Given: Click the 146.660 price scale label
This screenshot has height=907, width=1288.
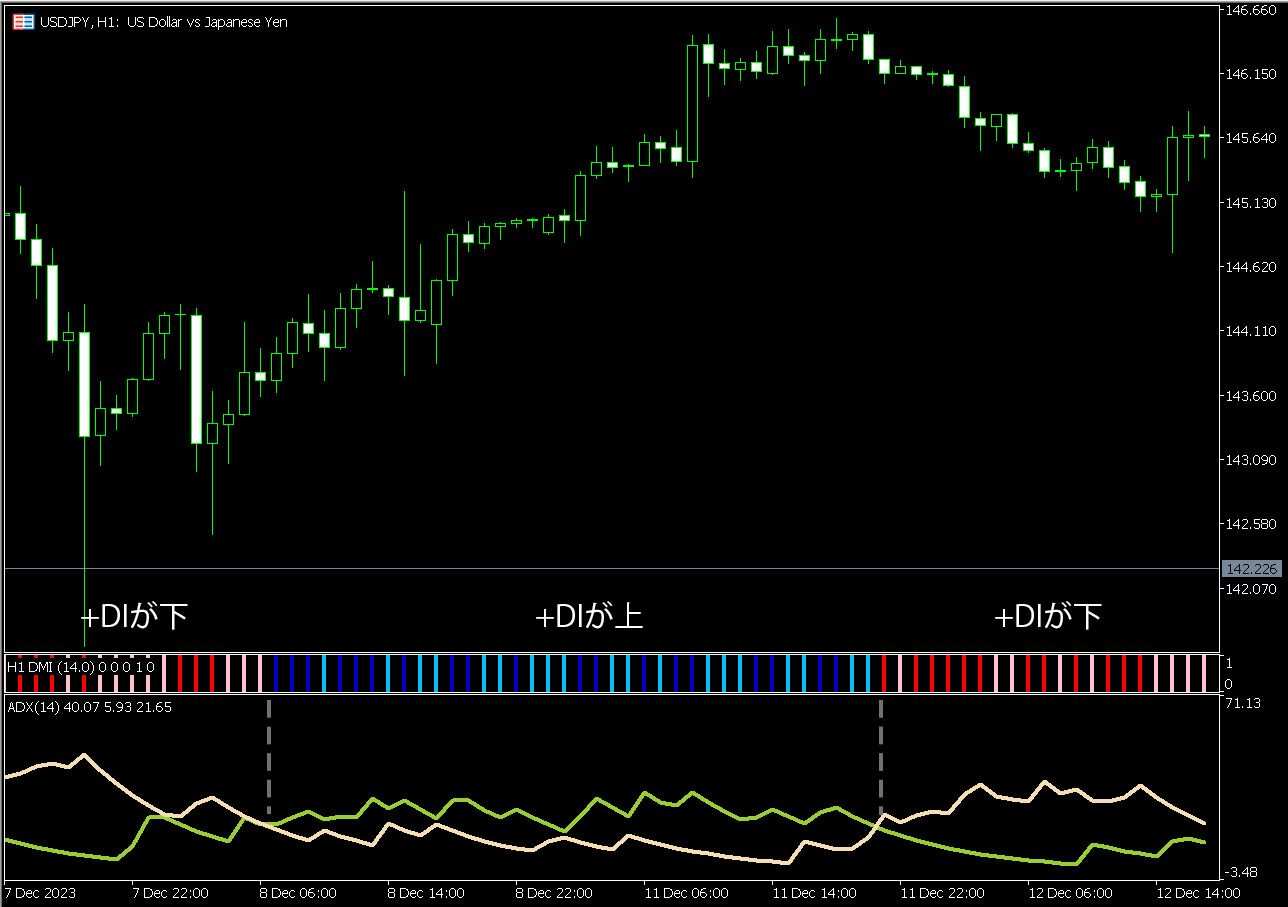Looking at the screenshot, I should [1251, 10].
